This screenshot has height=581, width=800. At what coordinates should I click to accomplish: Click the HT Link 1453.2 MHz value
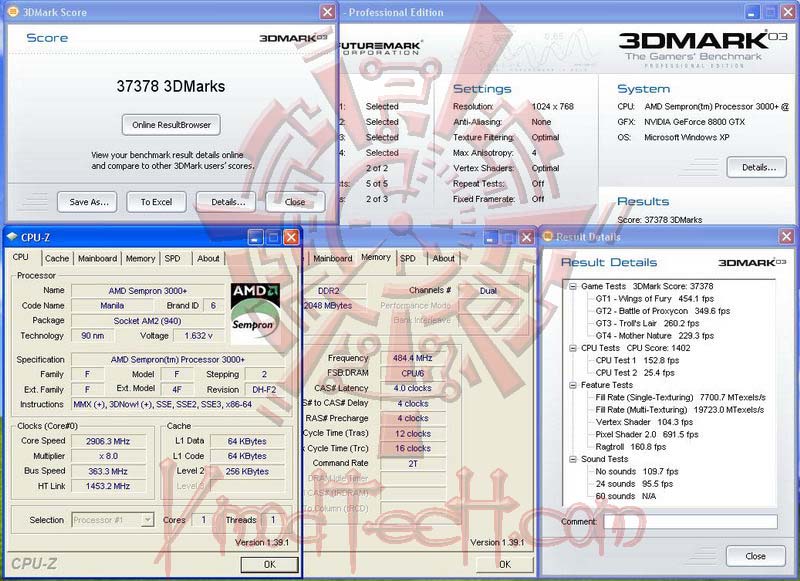108,486
